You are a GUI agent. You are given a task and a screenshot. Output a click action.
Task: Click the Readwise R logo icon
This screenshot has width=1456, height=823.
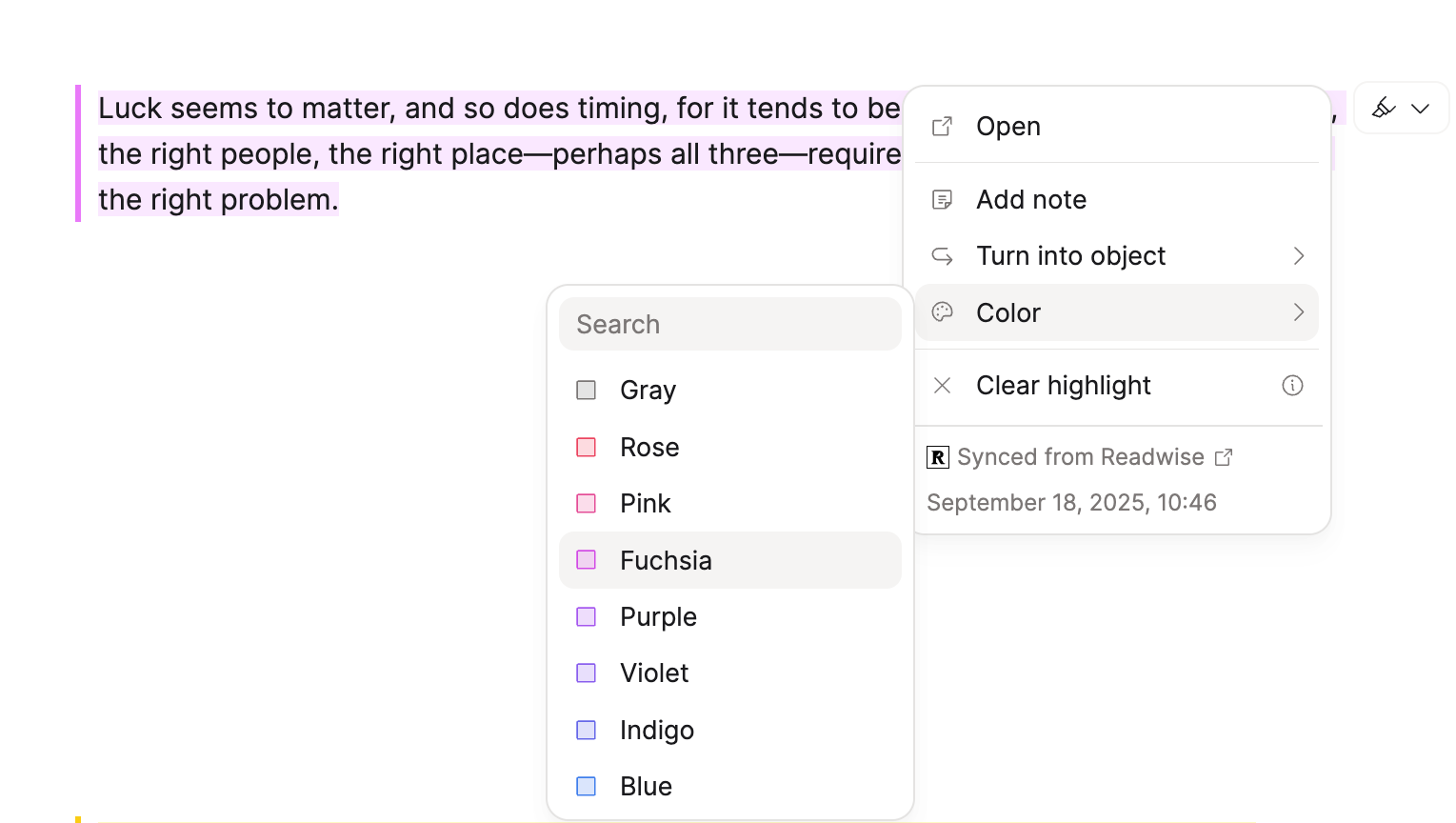click(x=937, y=457)
